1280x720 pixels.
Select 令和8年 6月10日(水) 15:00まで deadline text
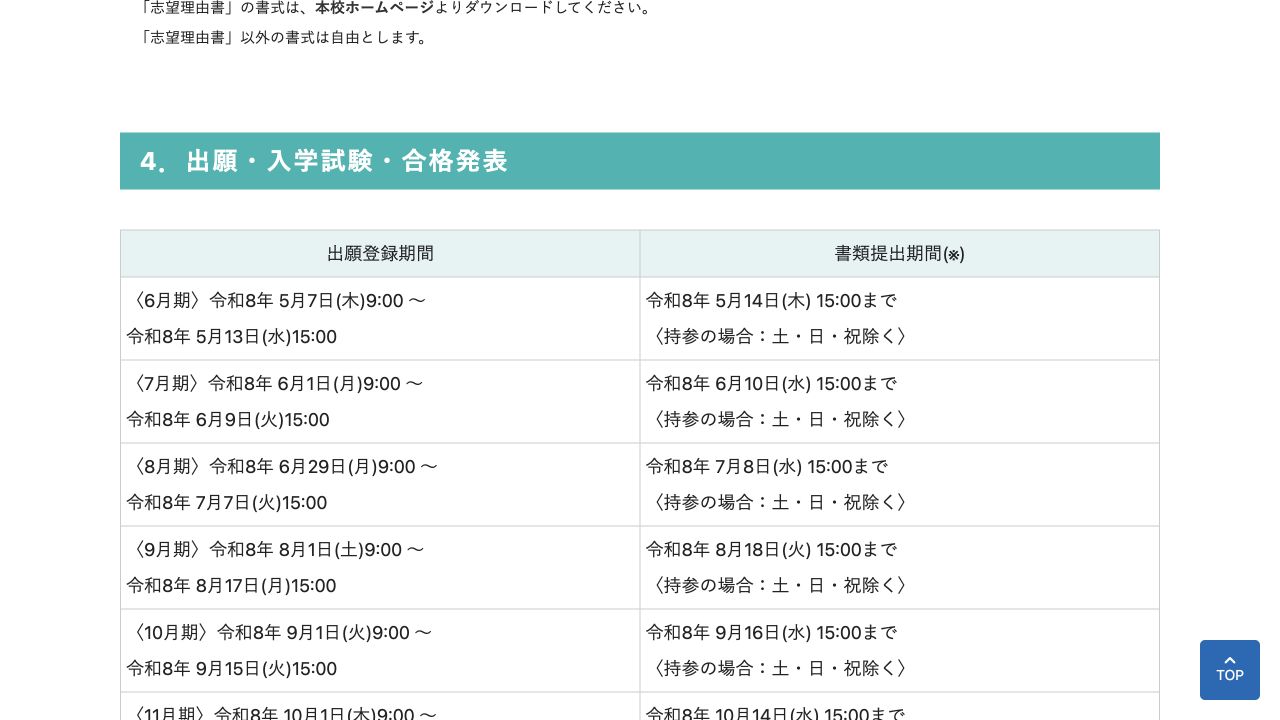[771, 384]
